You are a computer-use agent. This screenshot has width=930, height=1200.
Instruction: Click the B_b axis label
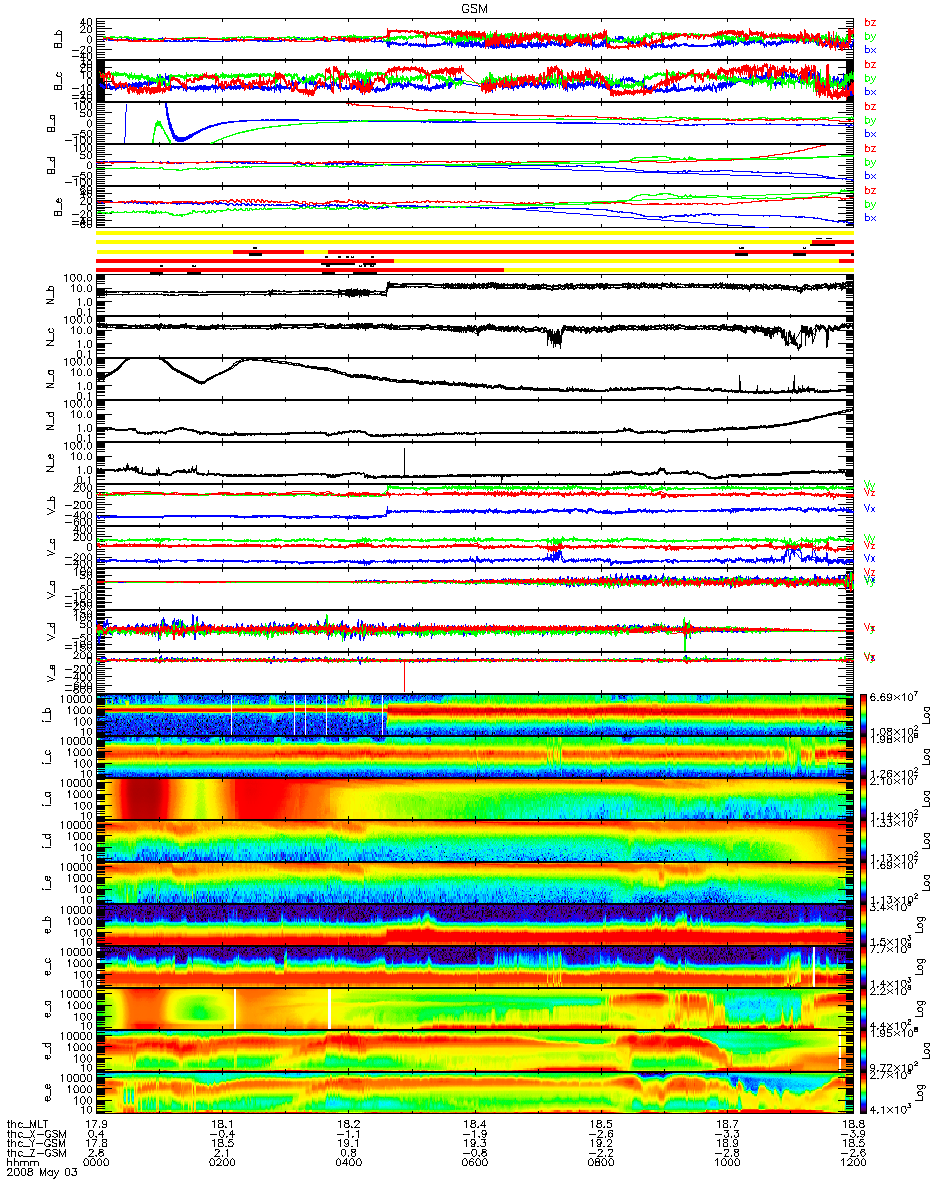click(x=58, y=38)
